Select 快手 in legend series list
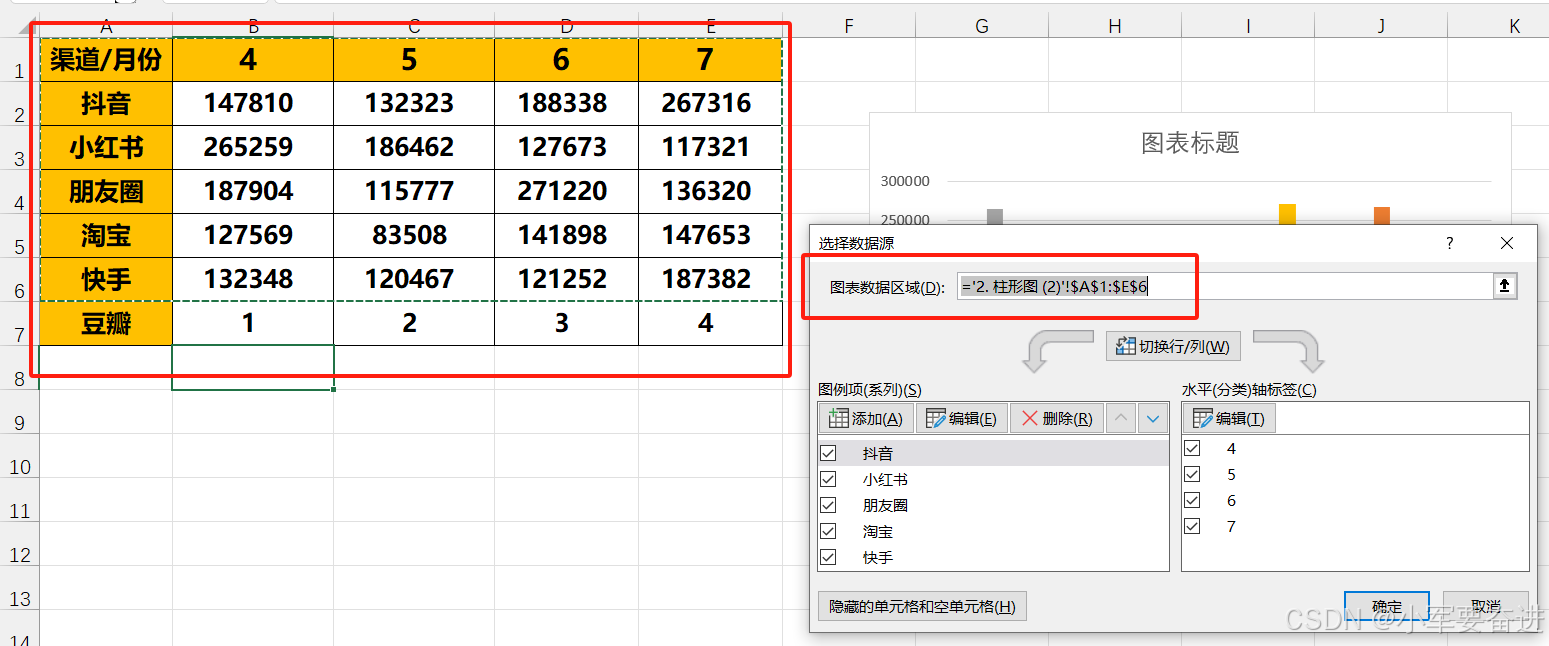The height and width of the screenshot is (646, 1549). pos(878,557)
